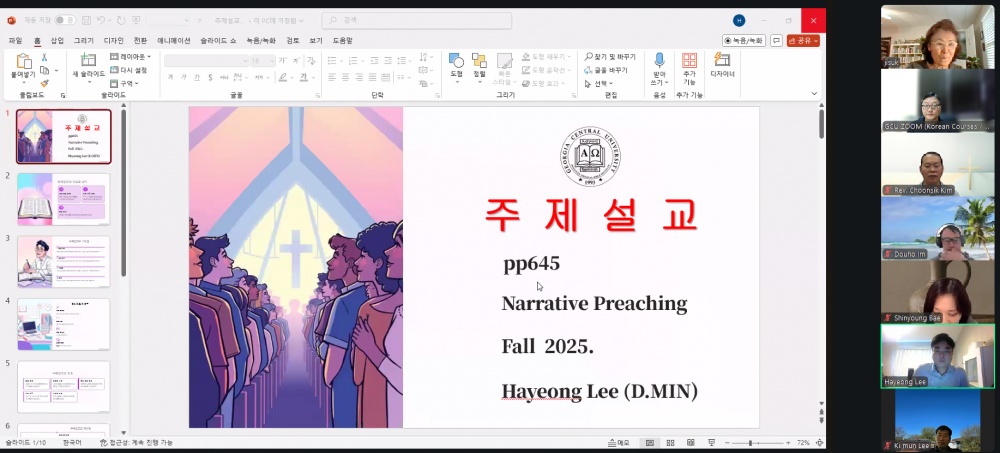Start Slide Show from status bar icon
The width and height of the screenshot is (1000, 453).
[x=711, y=443]
